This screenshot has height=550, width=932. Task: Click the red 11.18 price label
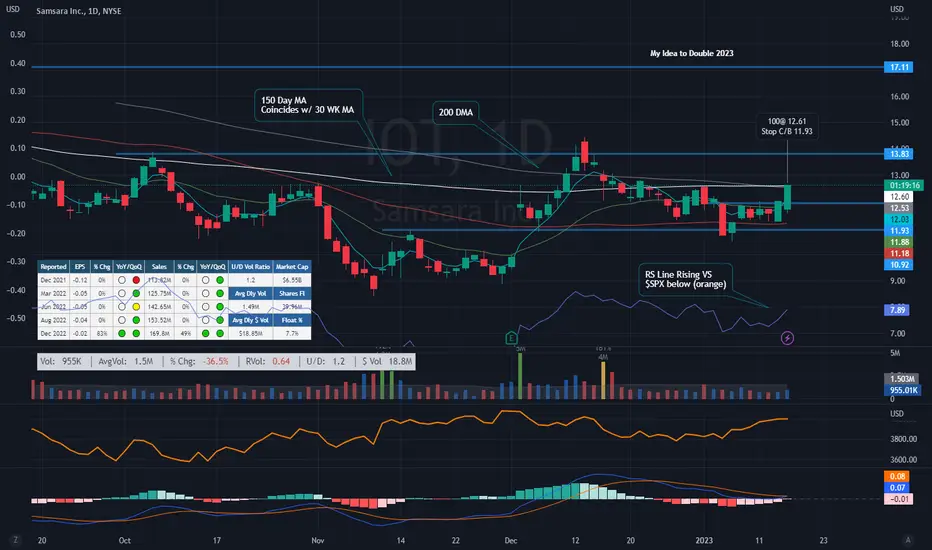pyautogui.click(x=899, y=253)
